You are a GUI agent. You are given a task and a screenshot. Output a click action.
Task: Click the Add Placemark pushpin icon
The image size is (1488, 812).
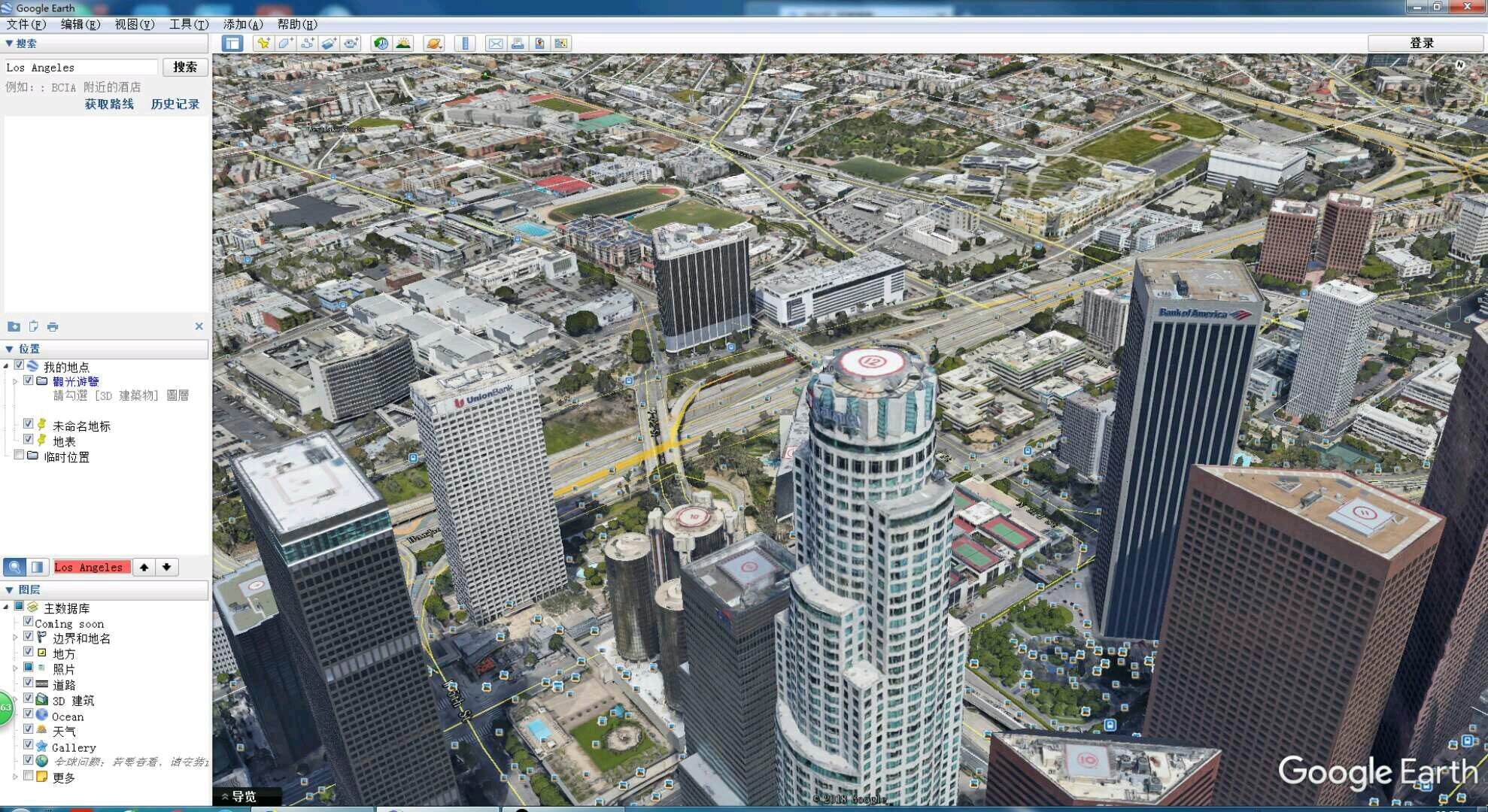pos(263,44)
